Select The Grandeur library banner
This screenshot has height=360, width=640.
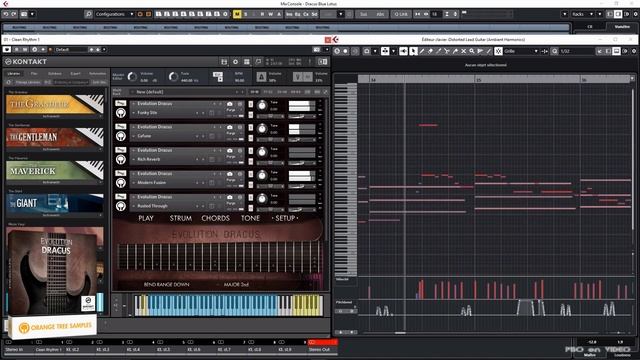(55, 104)
